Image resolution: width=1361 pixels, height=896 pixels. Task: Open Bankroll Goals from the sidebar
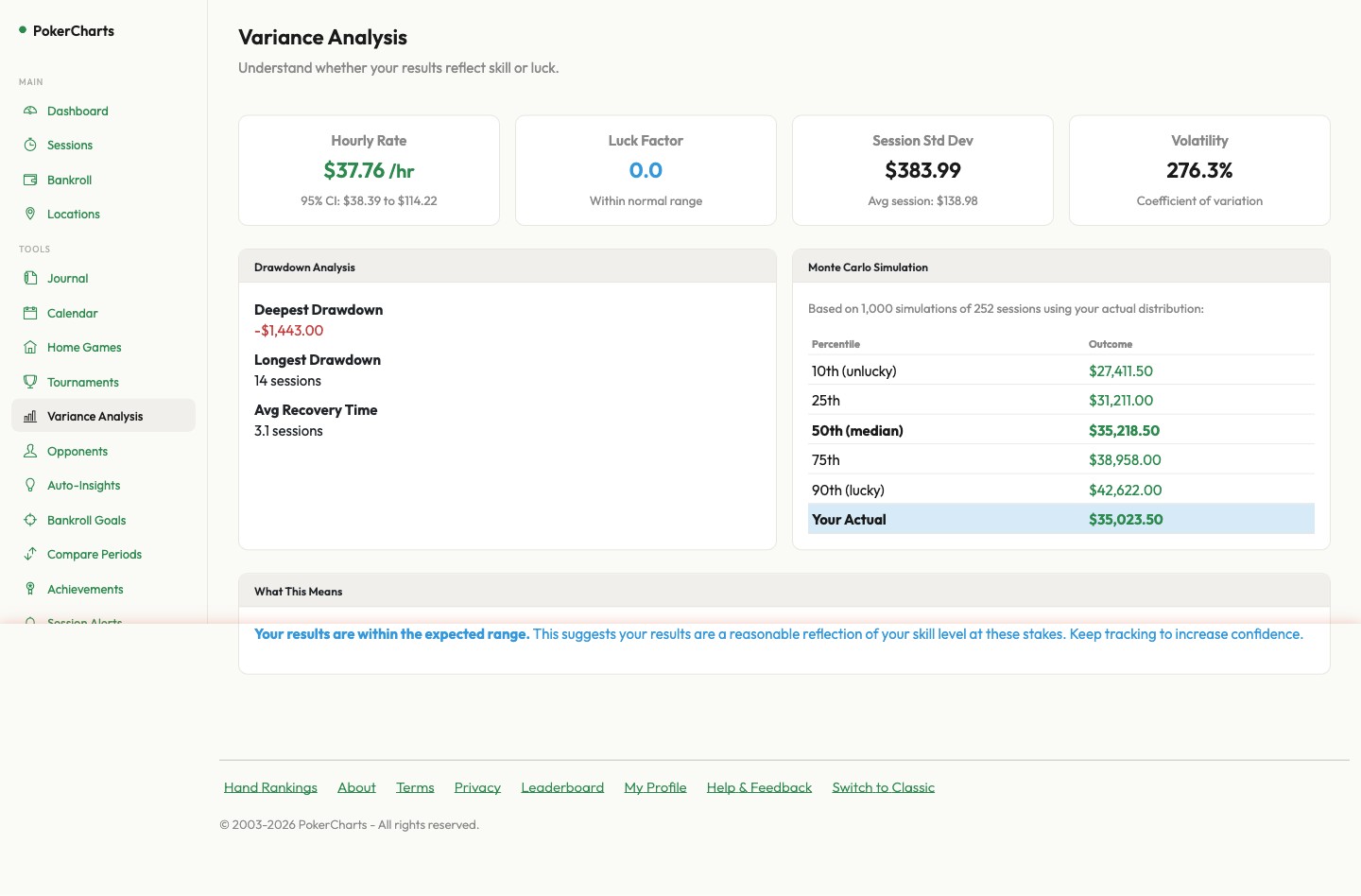(86, 520)
